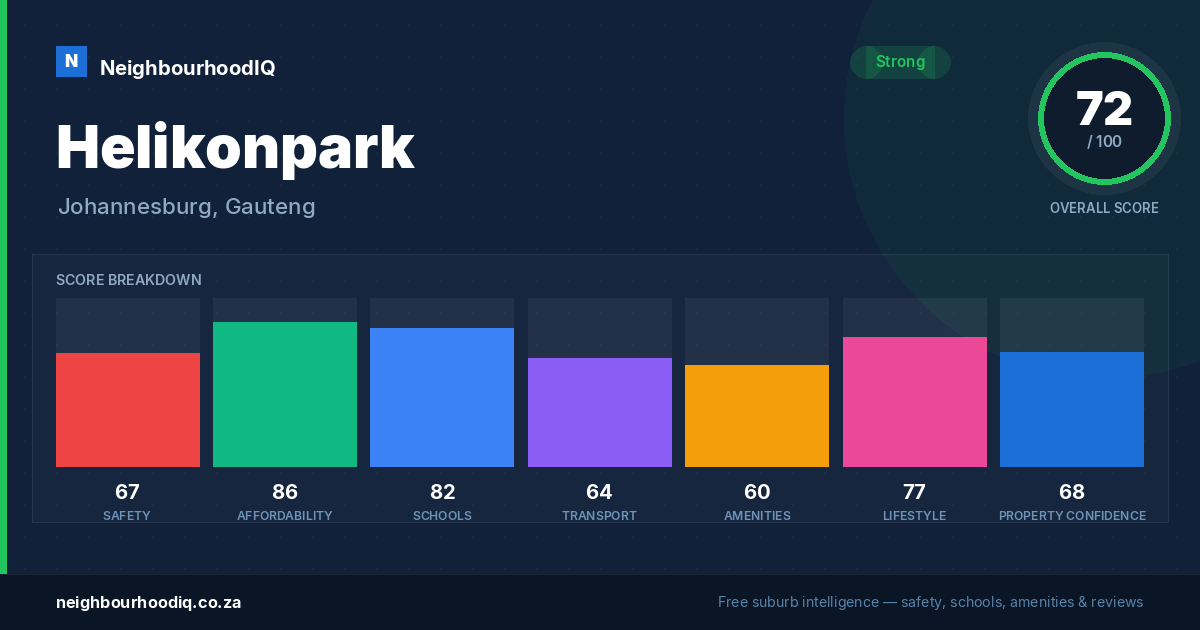Click the OVERALL SCORE label
This screenshot has height=630, width=1200.
pyautogui.click(x=1104, y=208)
